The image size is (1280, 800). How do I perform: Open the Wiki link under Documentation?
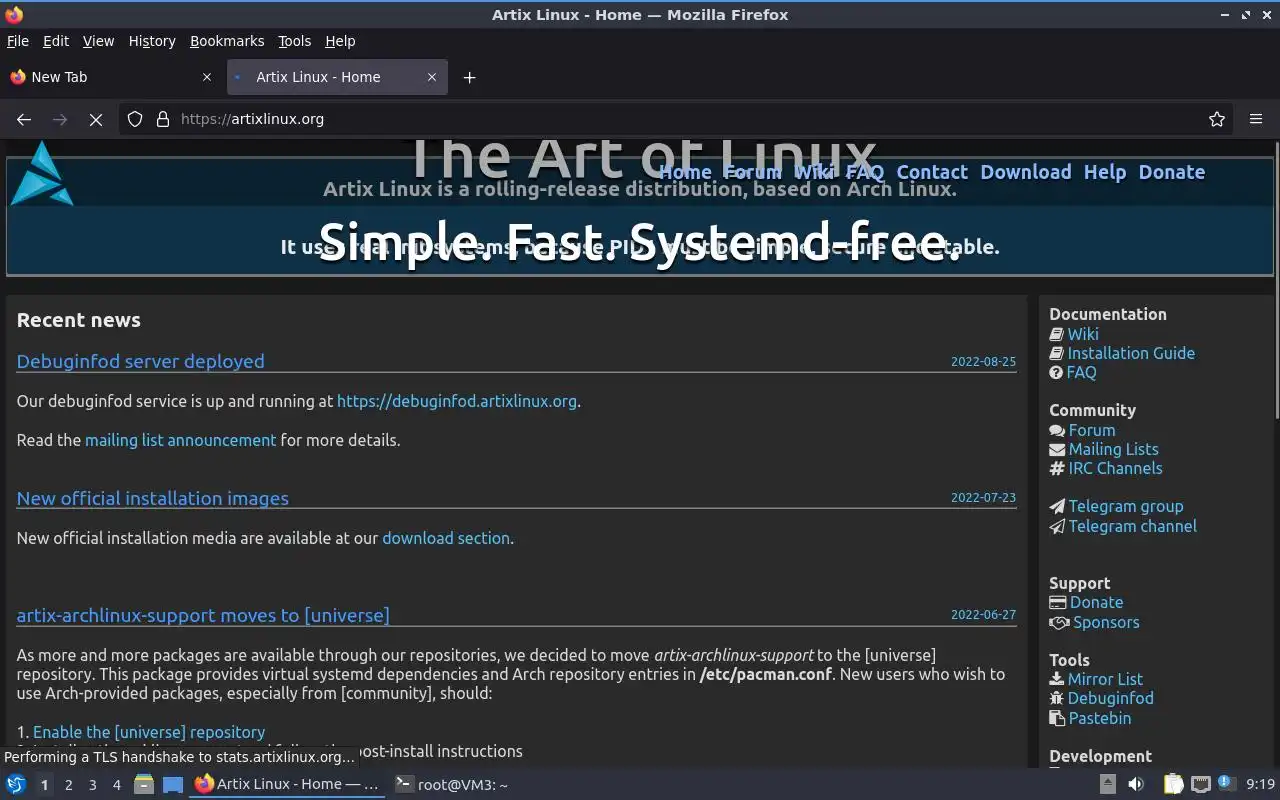coord(1083,334)
